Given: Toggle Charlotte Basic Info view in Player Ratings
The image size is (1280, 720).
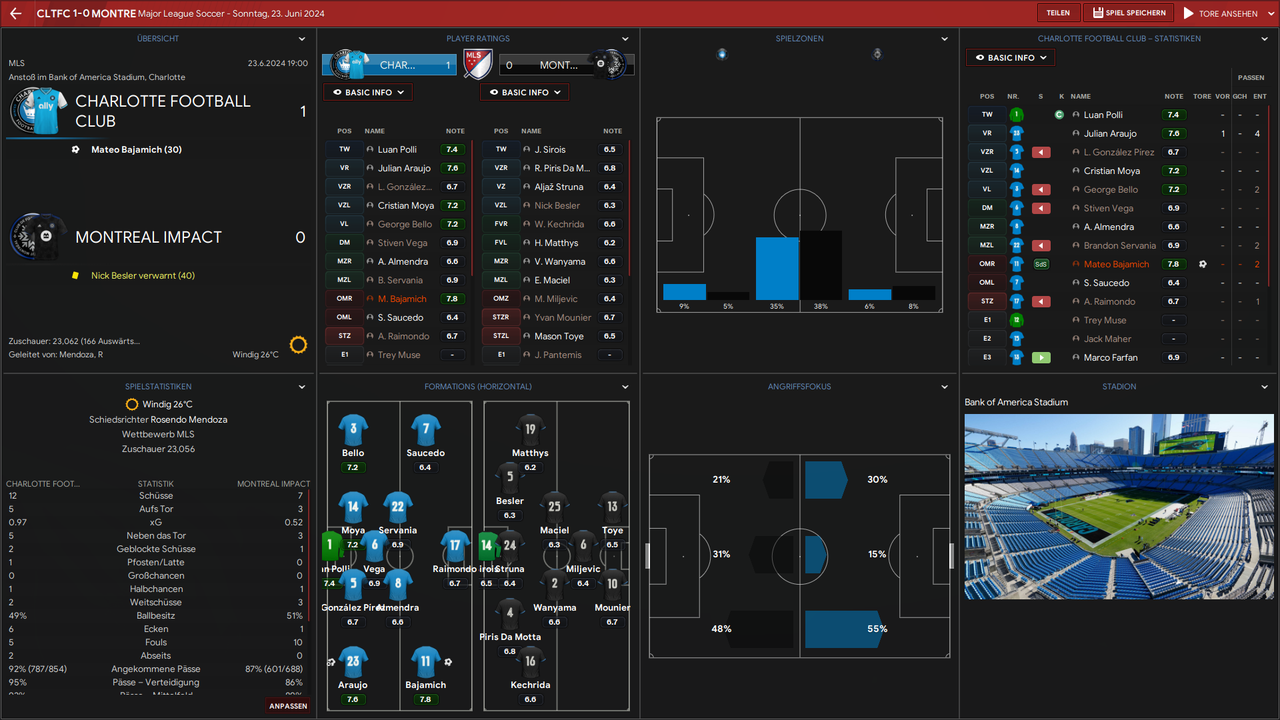Looking at the screenshot, I should tap(367, 92).
